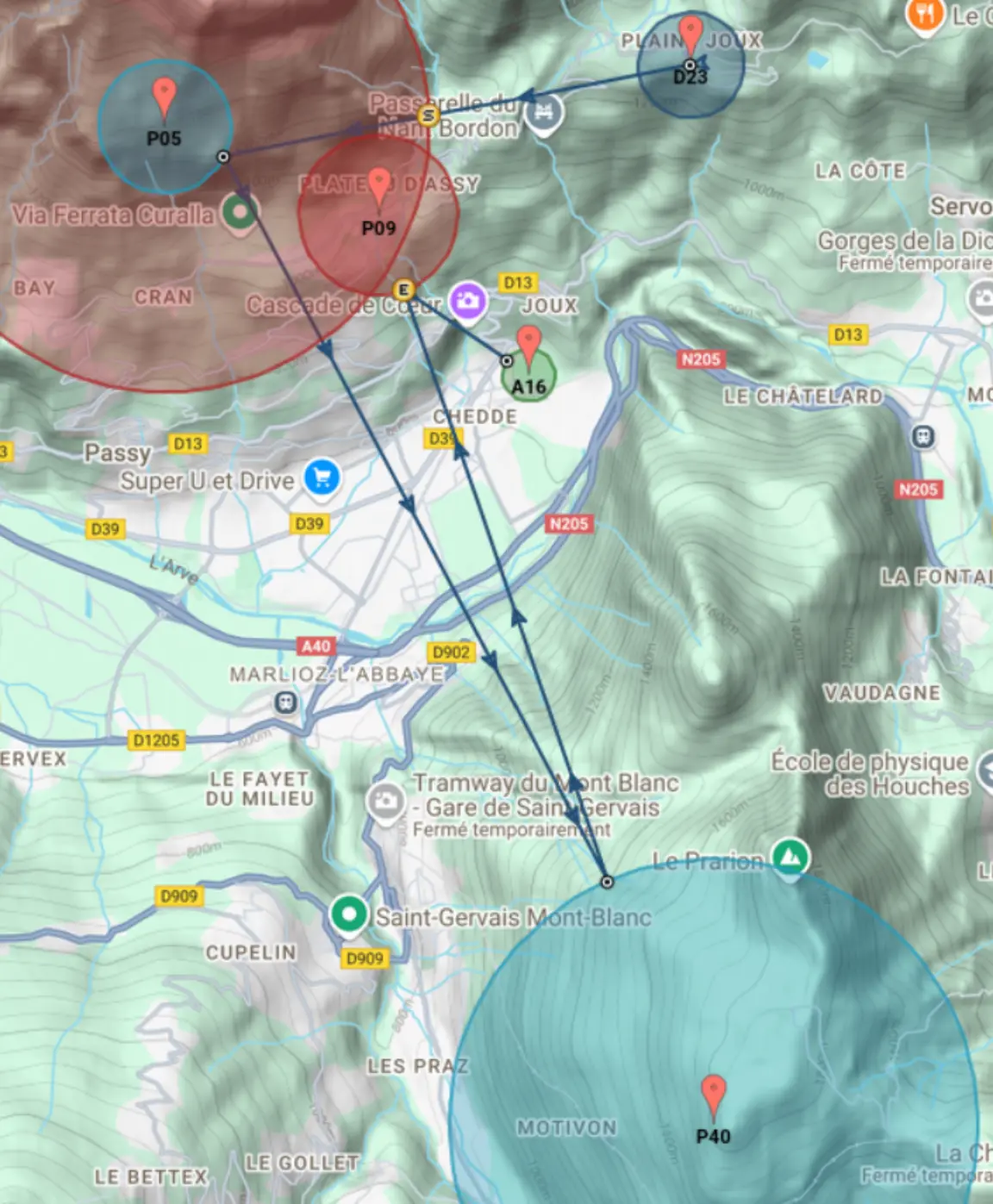Click the Passy town label
This screenshot has width=993, height=1204.
[118, 453]
